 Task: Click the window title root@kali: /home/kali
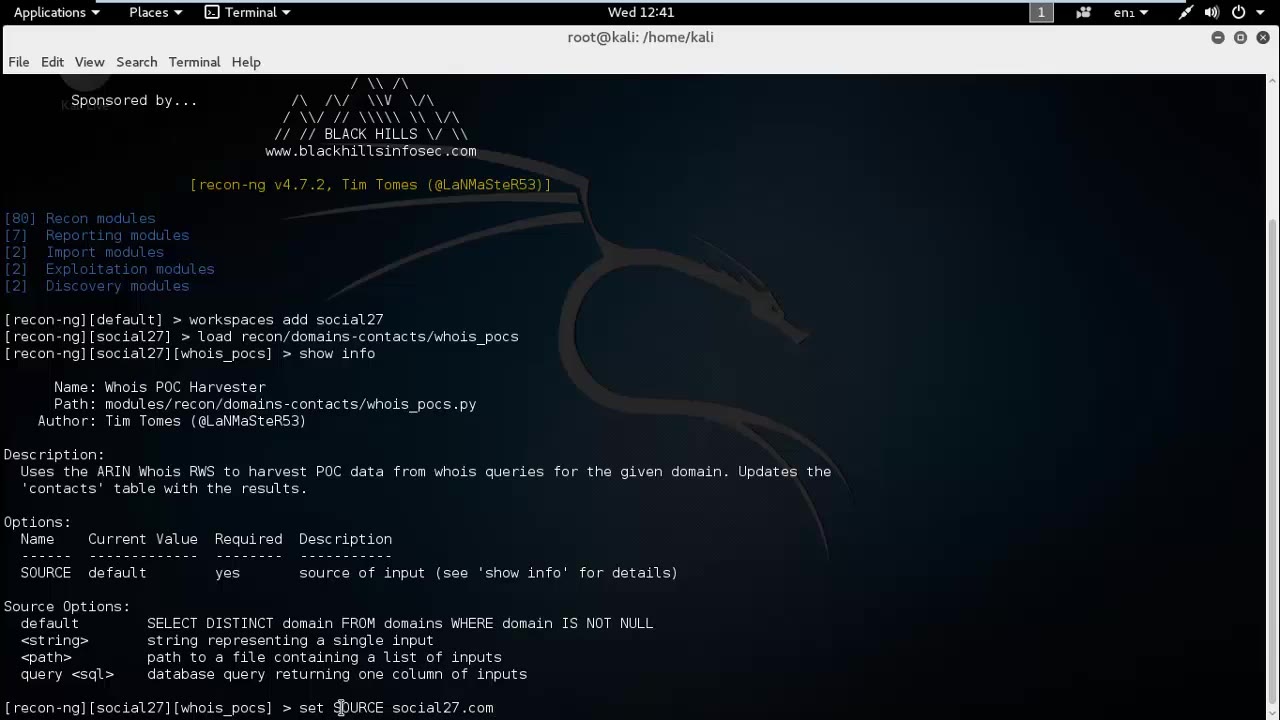click(640, 37)
